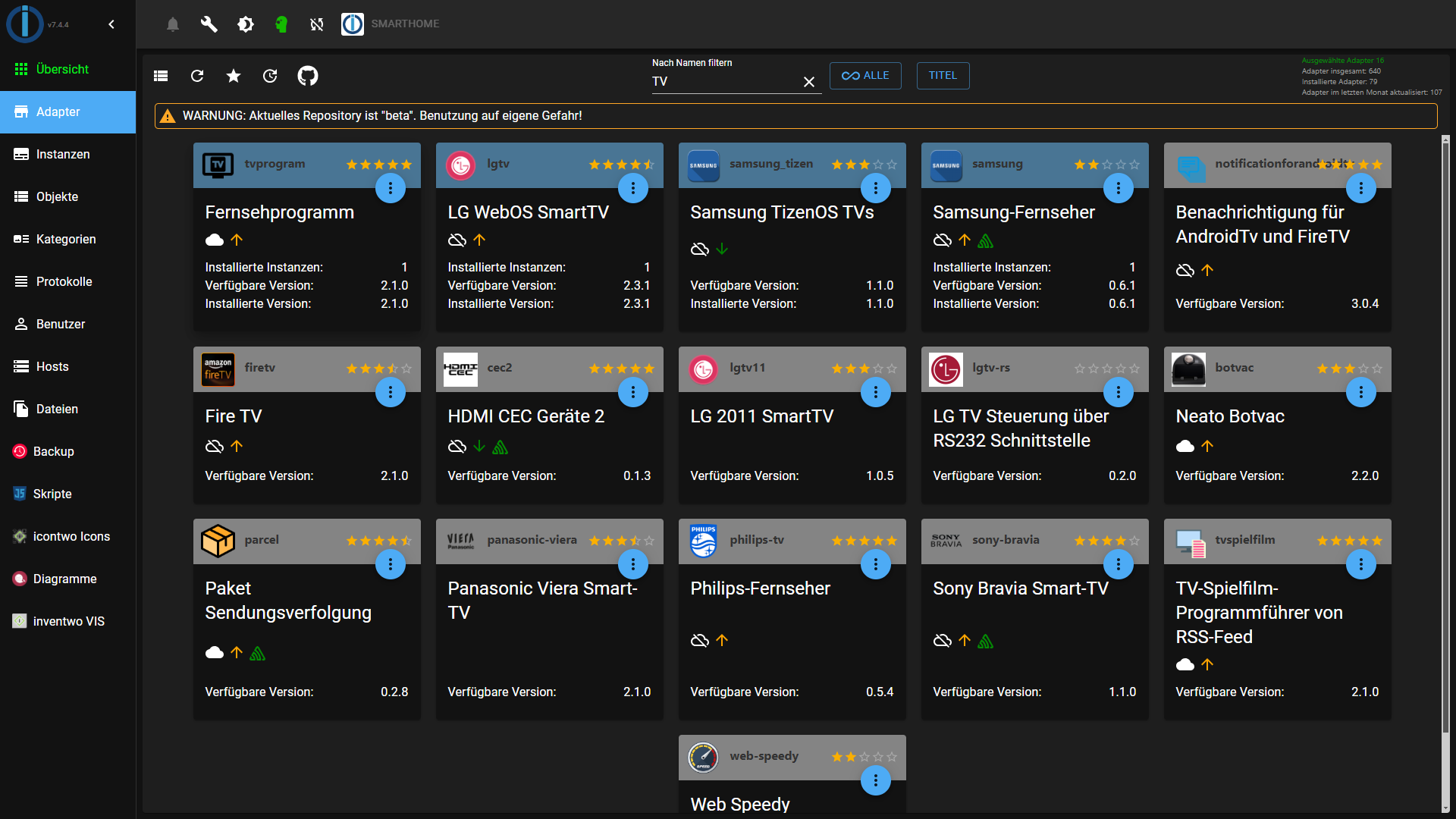This screenshot has height=819, width=1456.
Task: Open options menu on web-speedy card
Action: (x=876, y=780)
